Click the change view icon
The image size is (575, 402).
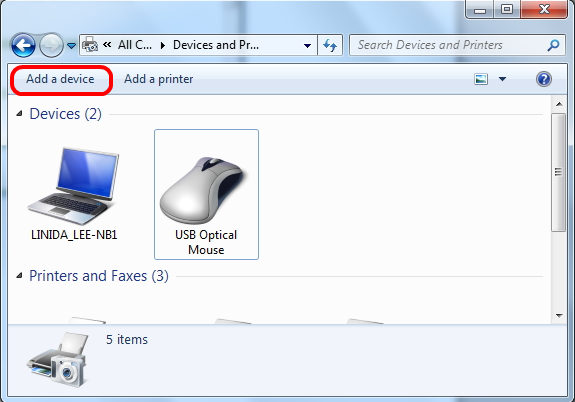click(481, 79)
